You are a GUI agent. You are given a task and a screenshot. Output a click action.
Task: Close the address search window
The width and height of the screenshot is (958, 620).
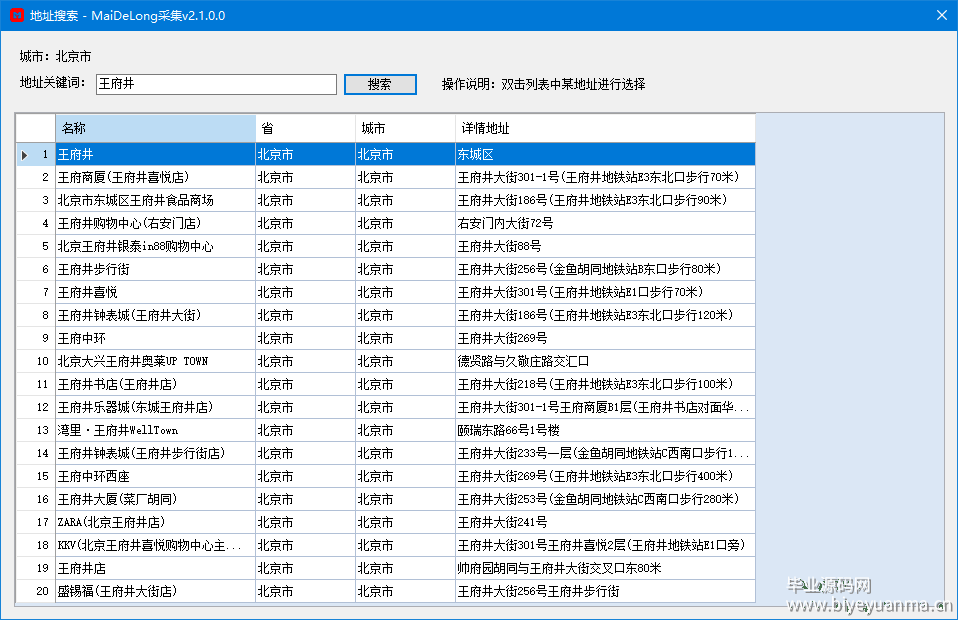[x=942, y=15]
